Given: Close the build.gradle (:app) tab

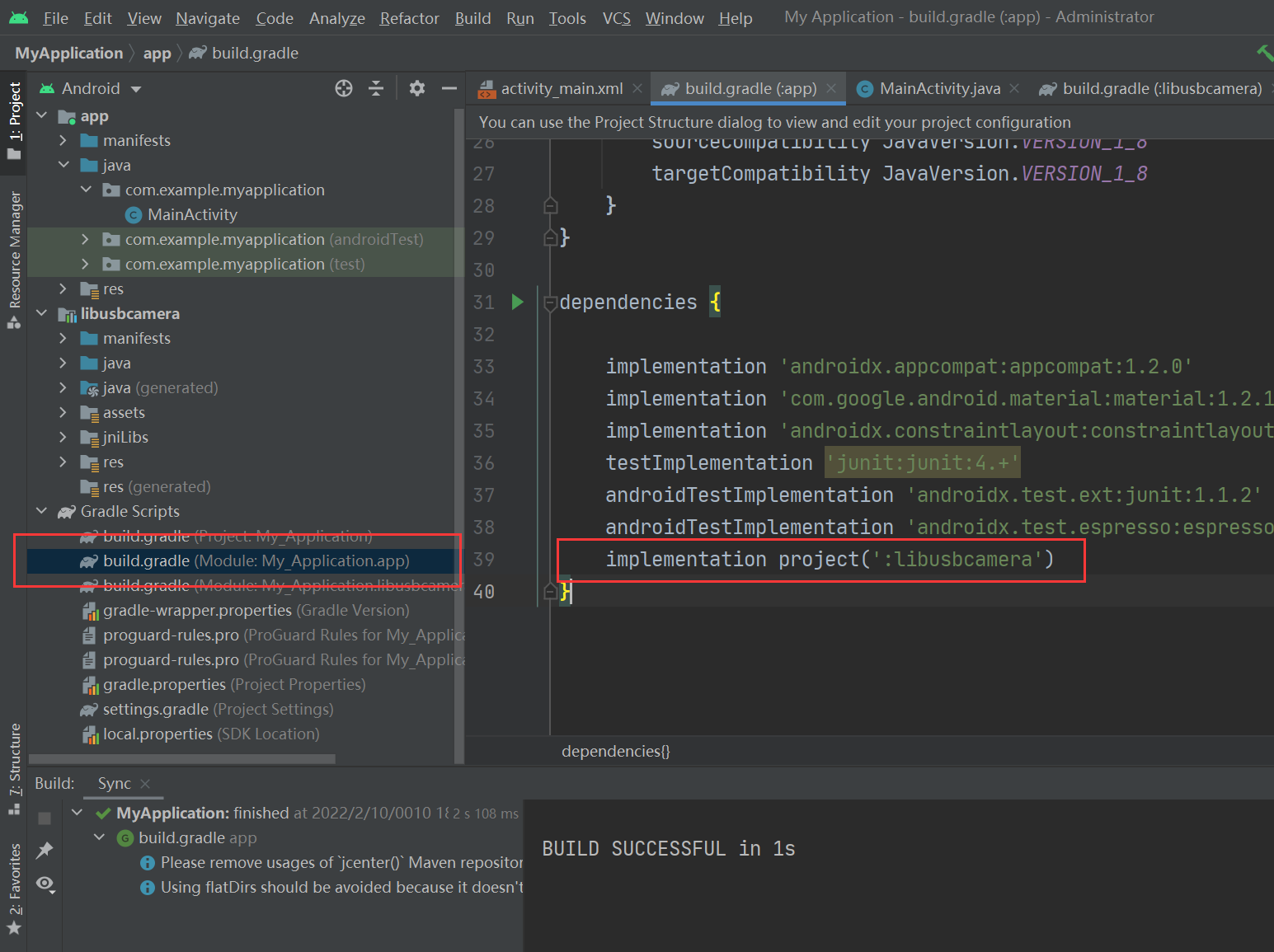Looking at the screenshot, I should (831, 88).
